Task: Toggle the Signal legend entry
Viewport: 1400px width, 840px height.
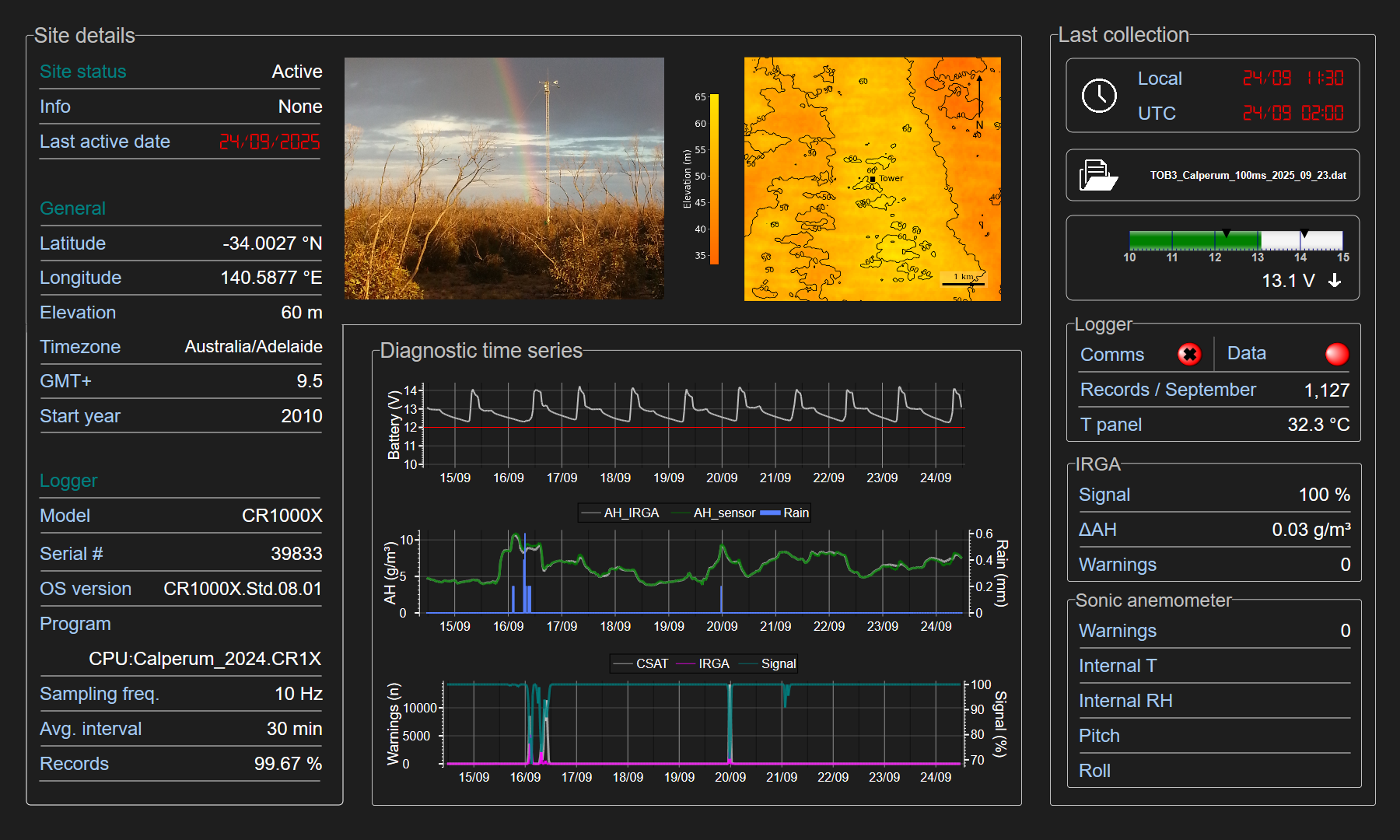Action: (x=778, y=664)
